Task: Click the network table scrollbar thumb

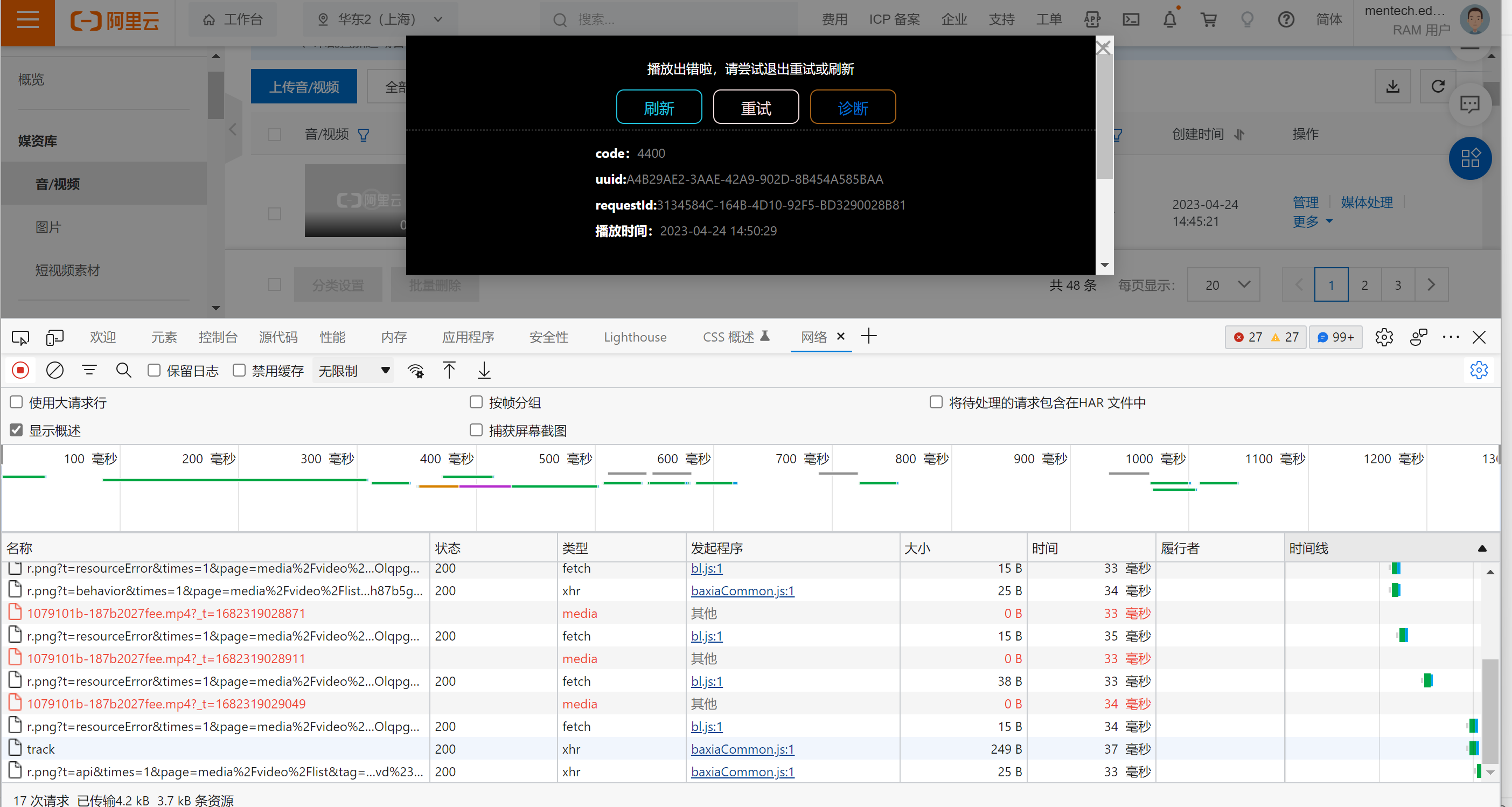Action: [x=1489, y=710]
